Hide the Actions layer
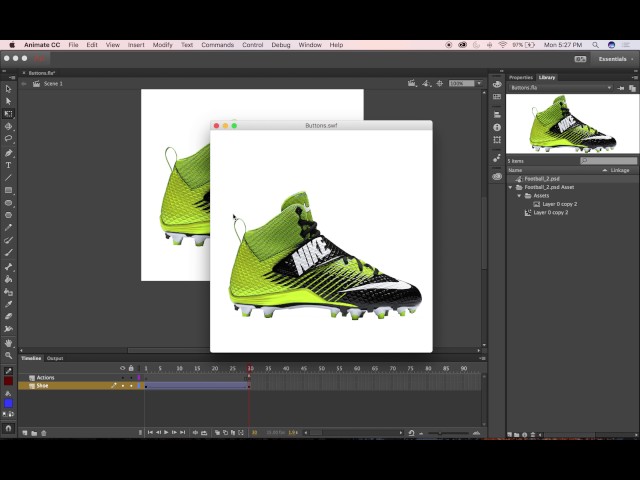The width and height of the screenshot is (640, 480). 122,378
